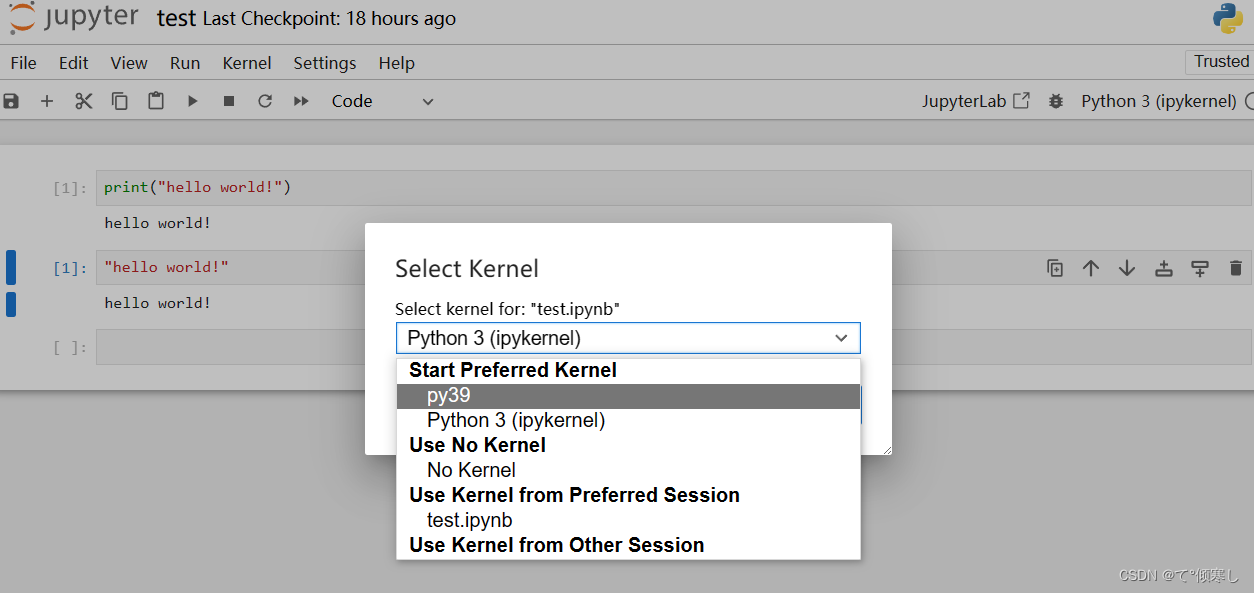Viewport: 1254px width, 593px height.
Task: Enable the debugger bug icon
Action: point(1055,101)
